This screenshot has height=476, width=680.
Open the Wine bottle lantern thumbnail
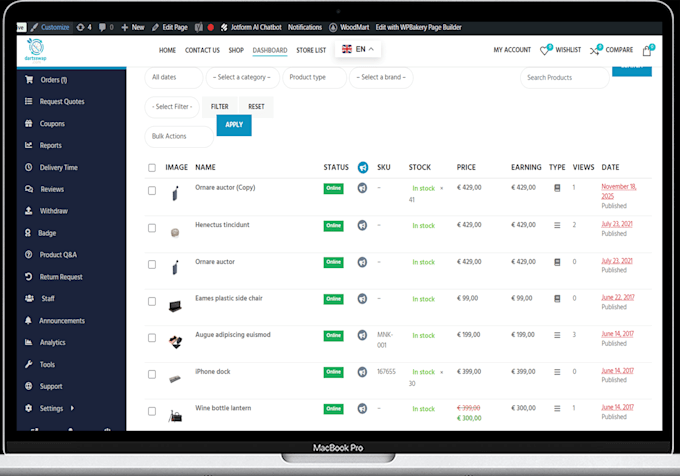[x=175, y=415]
